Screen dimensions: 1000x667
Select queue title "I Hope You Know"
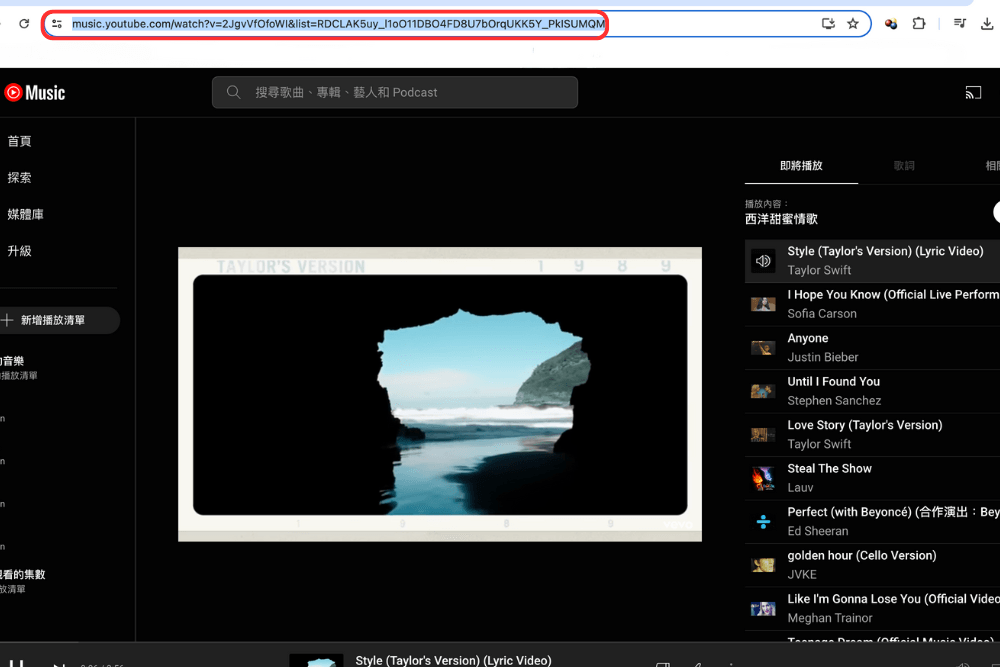pos(893,295)
